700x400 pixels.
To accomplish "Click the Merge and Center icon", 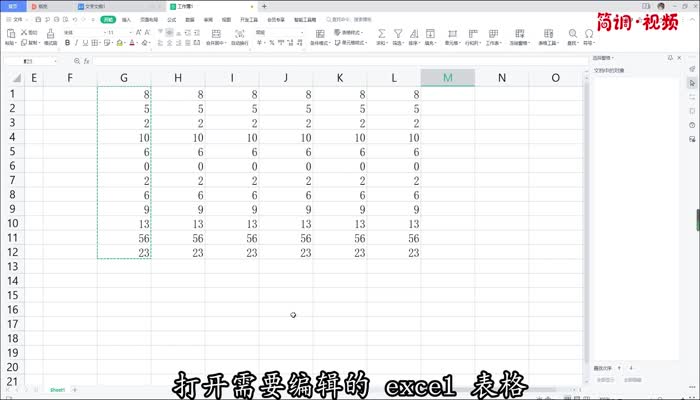I will tap(212, 33).
